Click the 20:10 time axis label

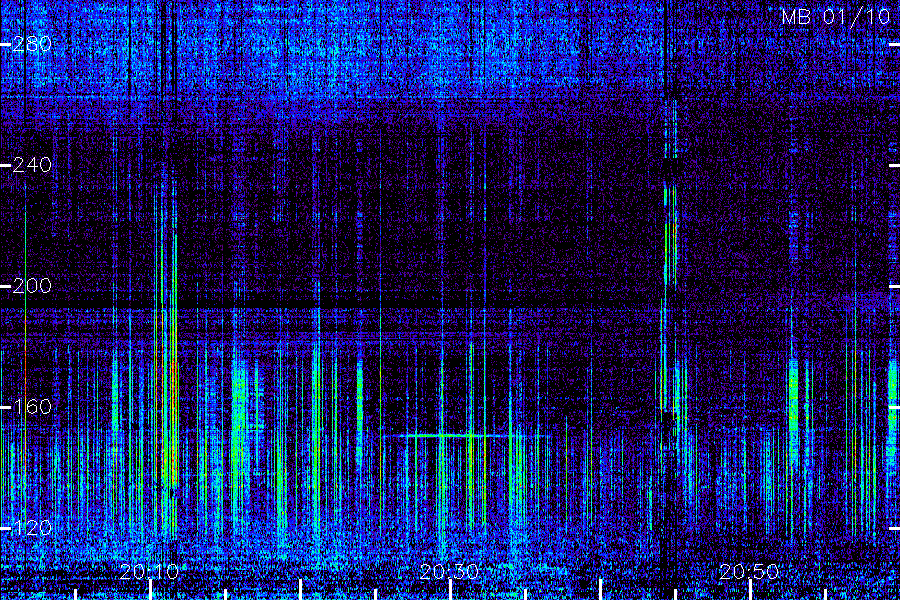click(x=149, y=571)
